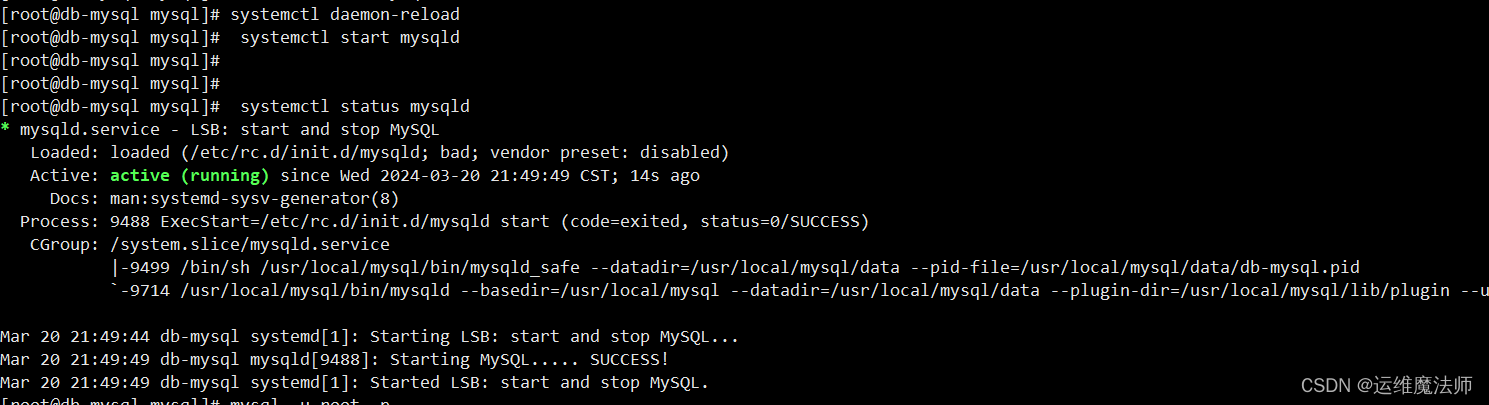Click the /system.slice/mysqld.service CGroup path

[x=250, y=245]
